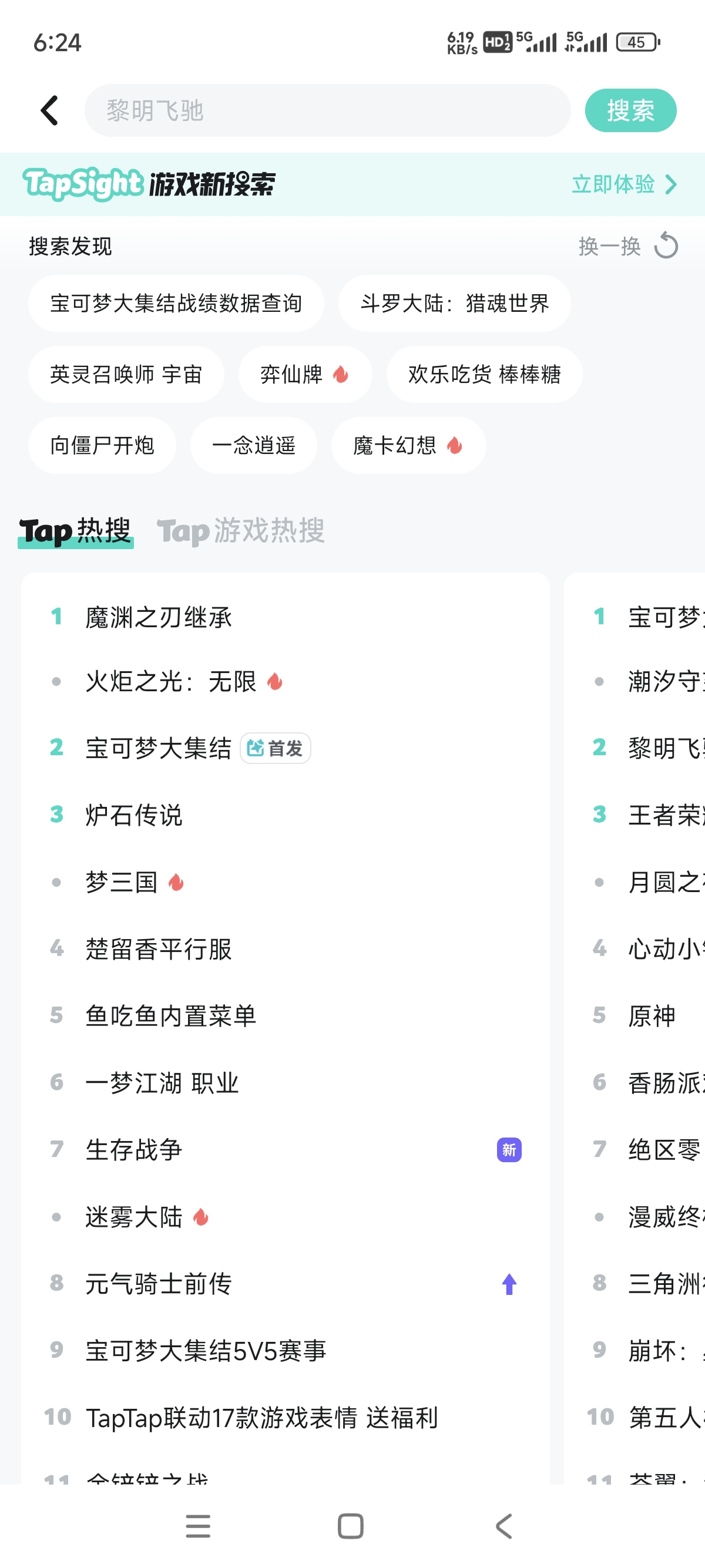Click the refresh icon next to 换一换
This screenshot has height=1568, width=705.
(666, 246)
